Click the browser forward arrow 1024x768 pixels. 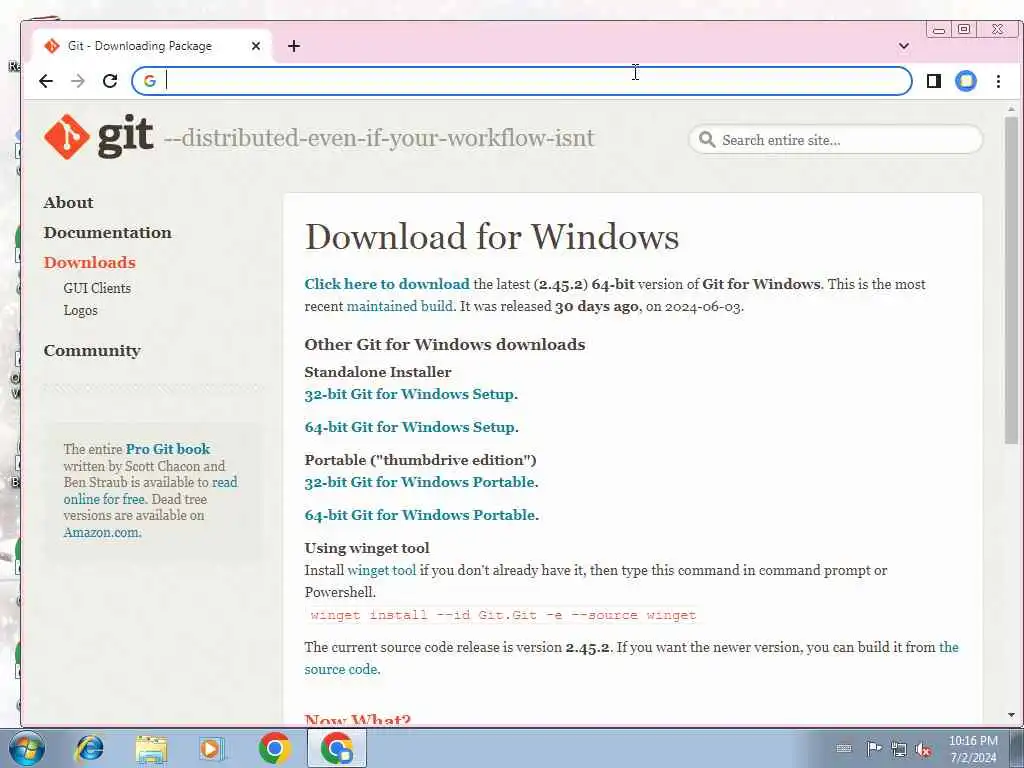(78, 81)
